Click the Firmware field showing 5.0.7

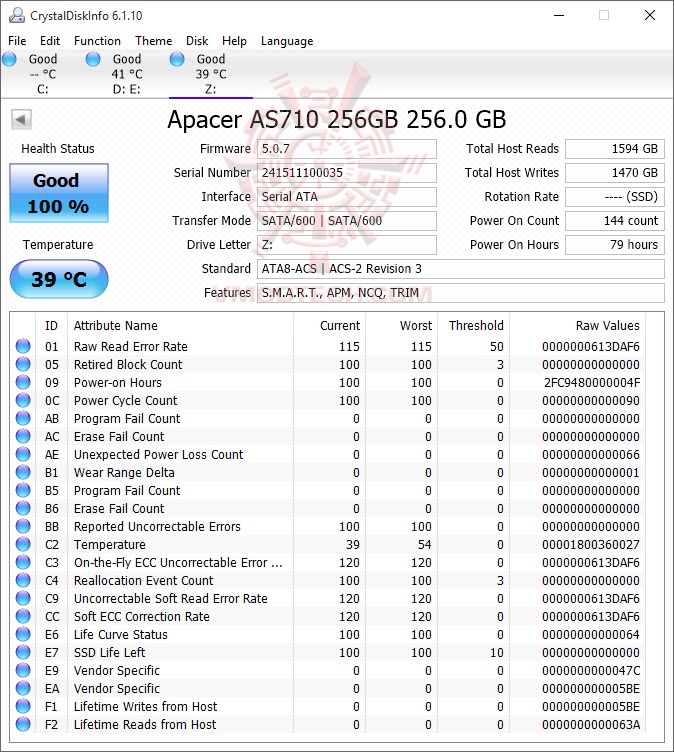(x=347, y=149)
